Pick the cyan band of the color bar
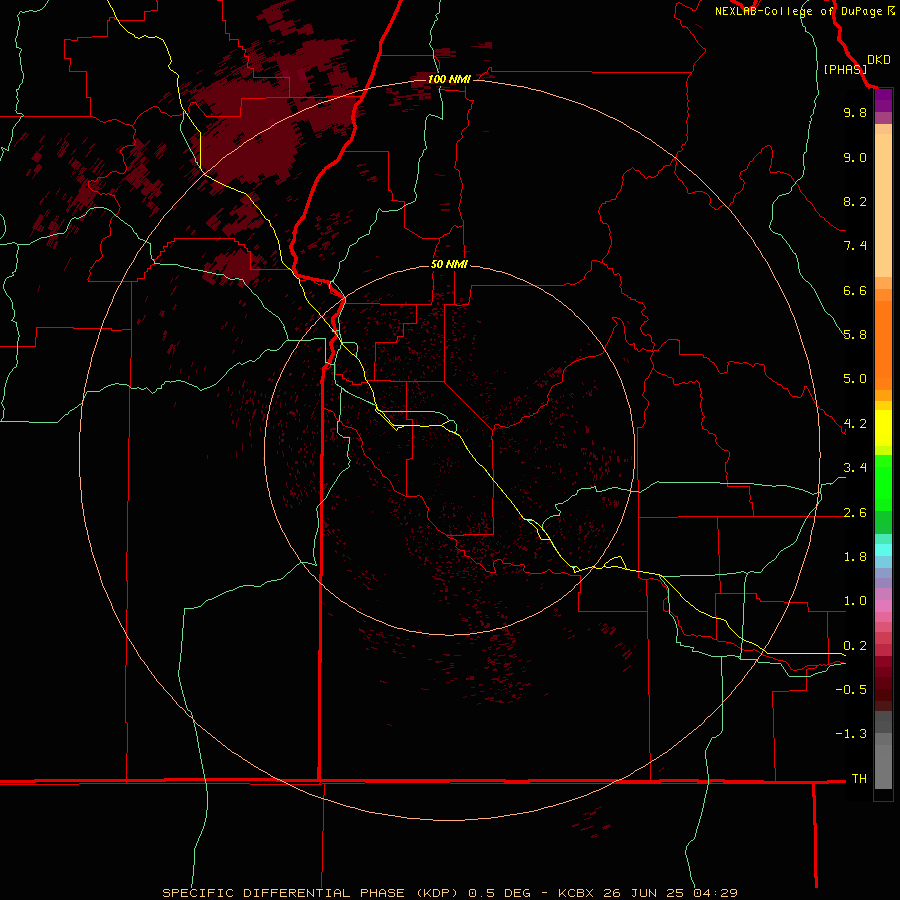The image size is (900, 900). point(883,550)
